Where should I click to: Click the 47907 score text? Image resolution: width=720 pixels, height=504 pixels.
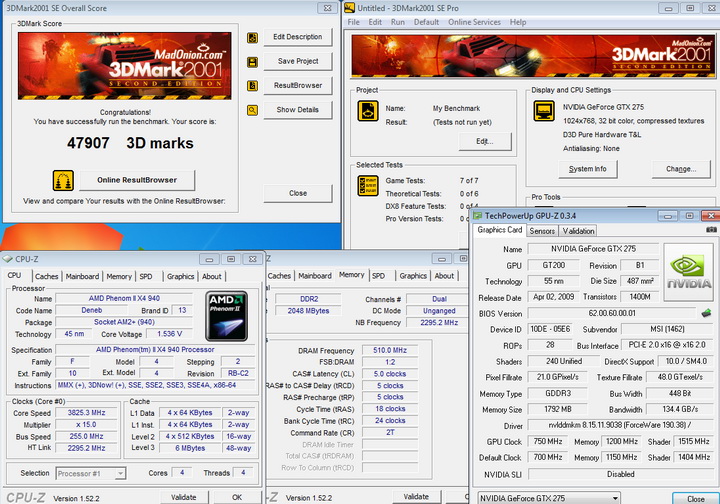pyautogui.click(x=88, y=143)
